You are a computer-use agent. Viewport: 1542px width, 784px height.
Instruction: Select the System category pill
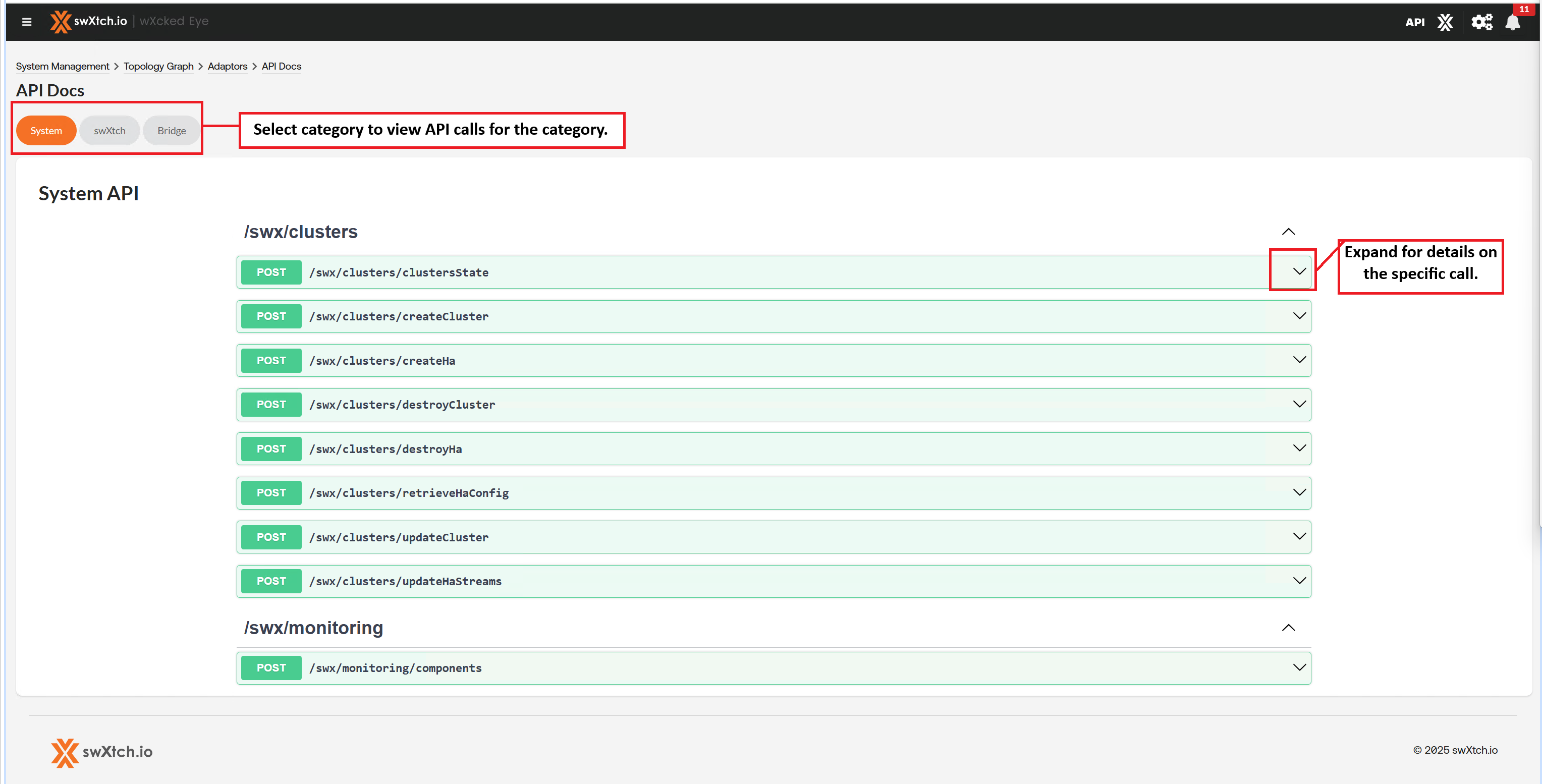46,131
